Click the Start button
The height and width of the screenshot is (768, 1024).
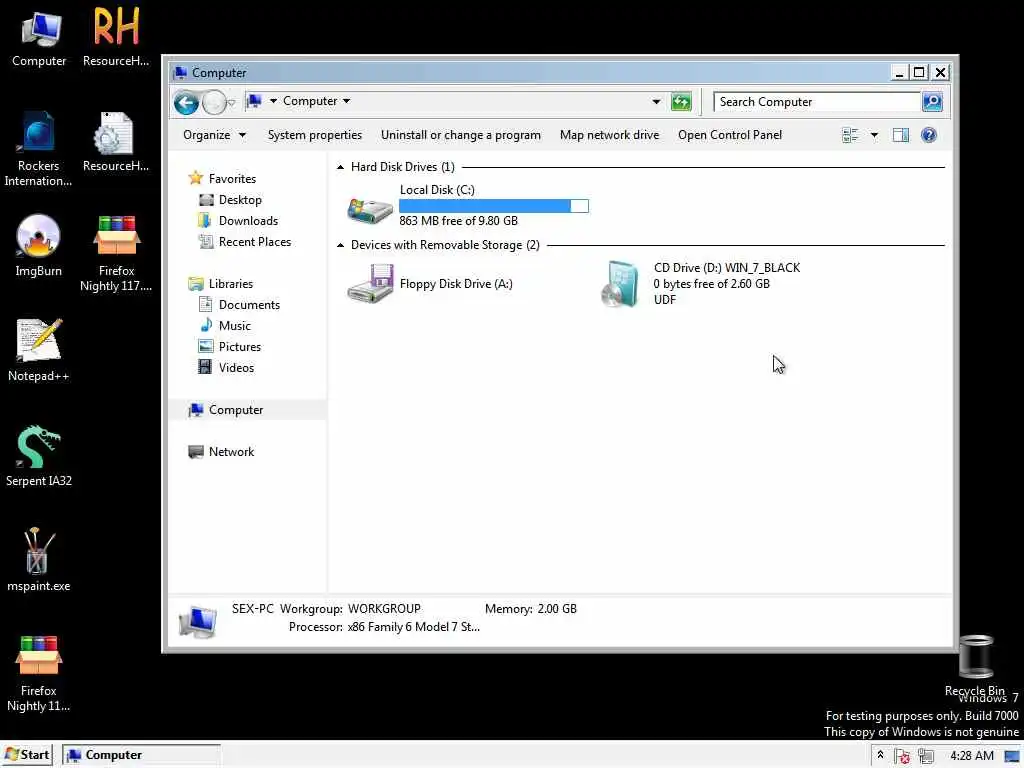pos(27,755)
